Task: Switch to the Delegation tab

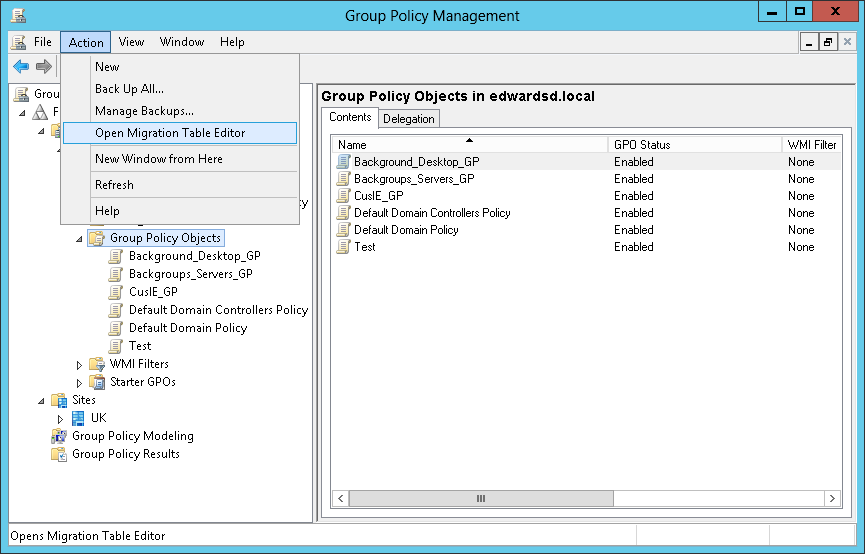Action: tap(409, 119)
